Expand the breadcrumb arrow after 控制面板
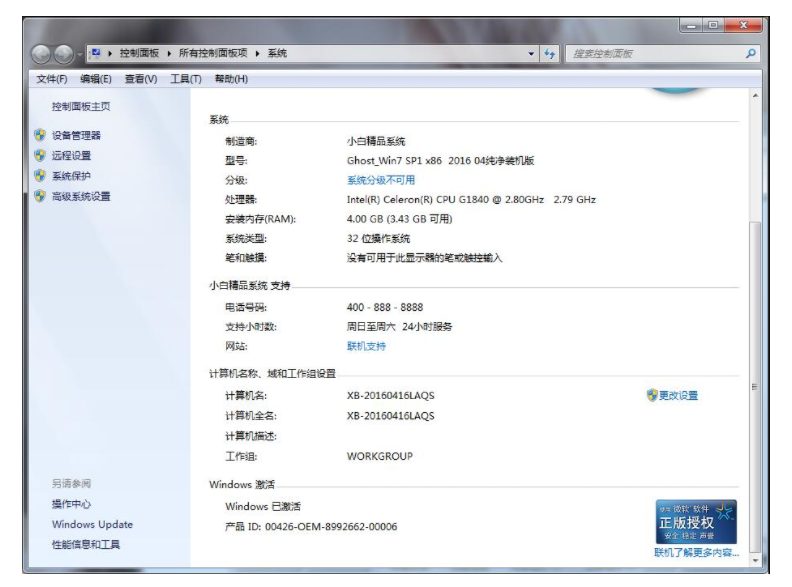The height and width of the screenshot is (587, 792). tap(169, 53)
